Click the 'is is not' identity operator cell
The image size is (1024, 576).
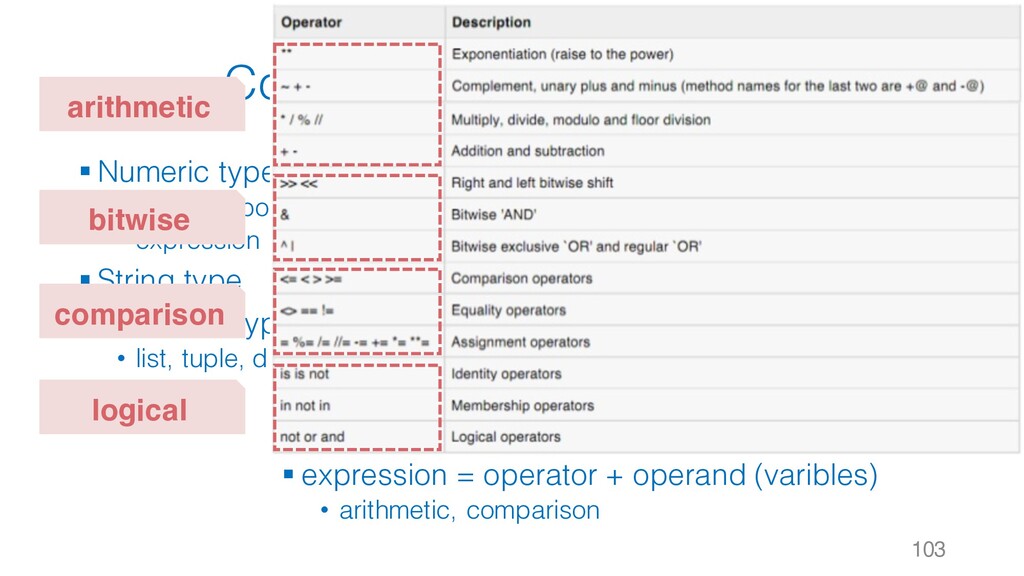point(304,374)
